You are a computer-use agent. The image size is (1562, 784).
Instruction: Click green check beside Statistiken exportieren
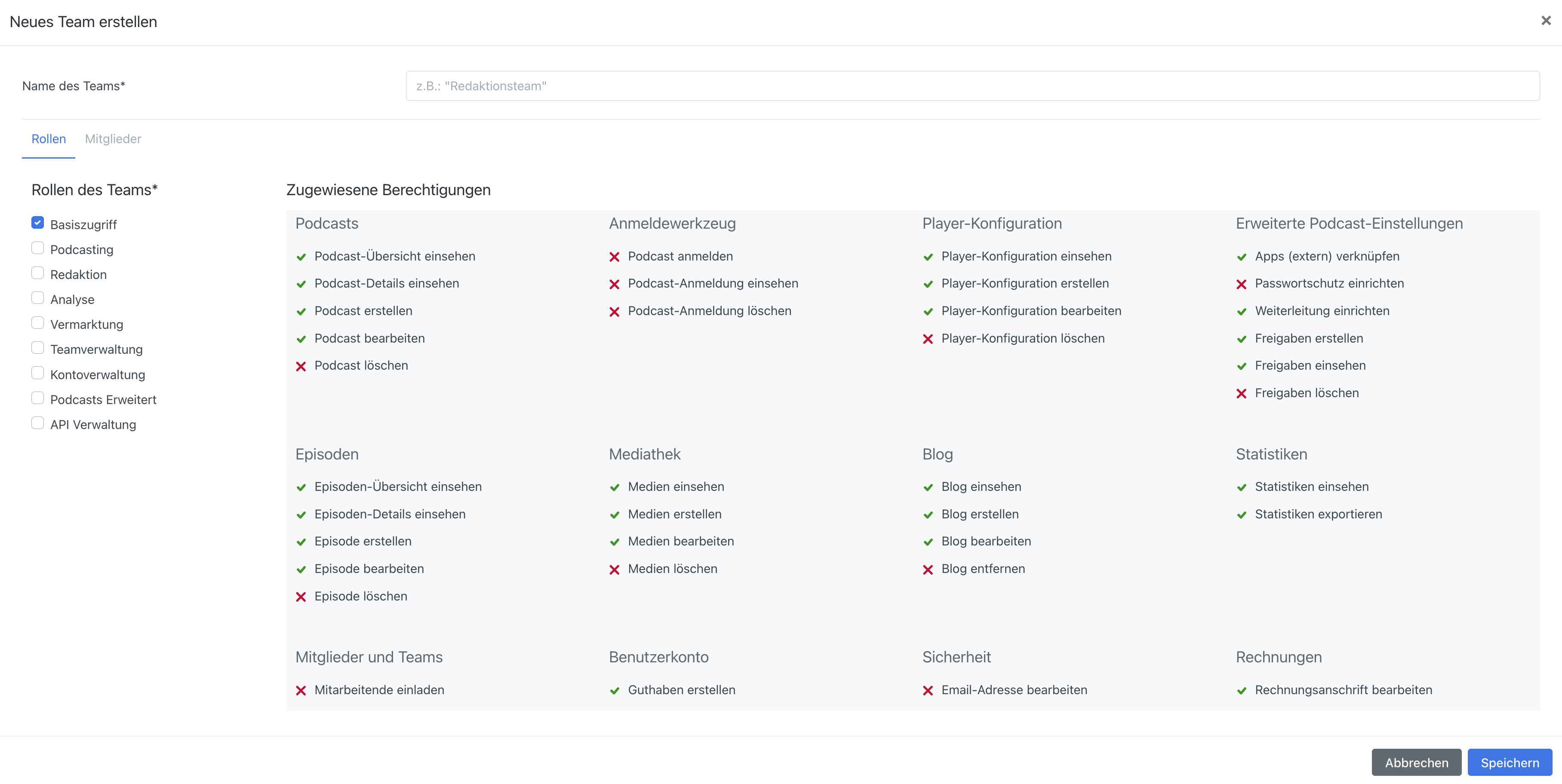1241,515
